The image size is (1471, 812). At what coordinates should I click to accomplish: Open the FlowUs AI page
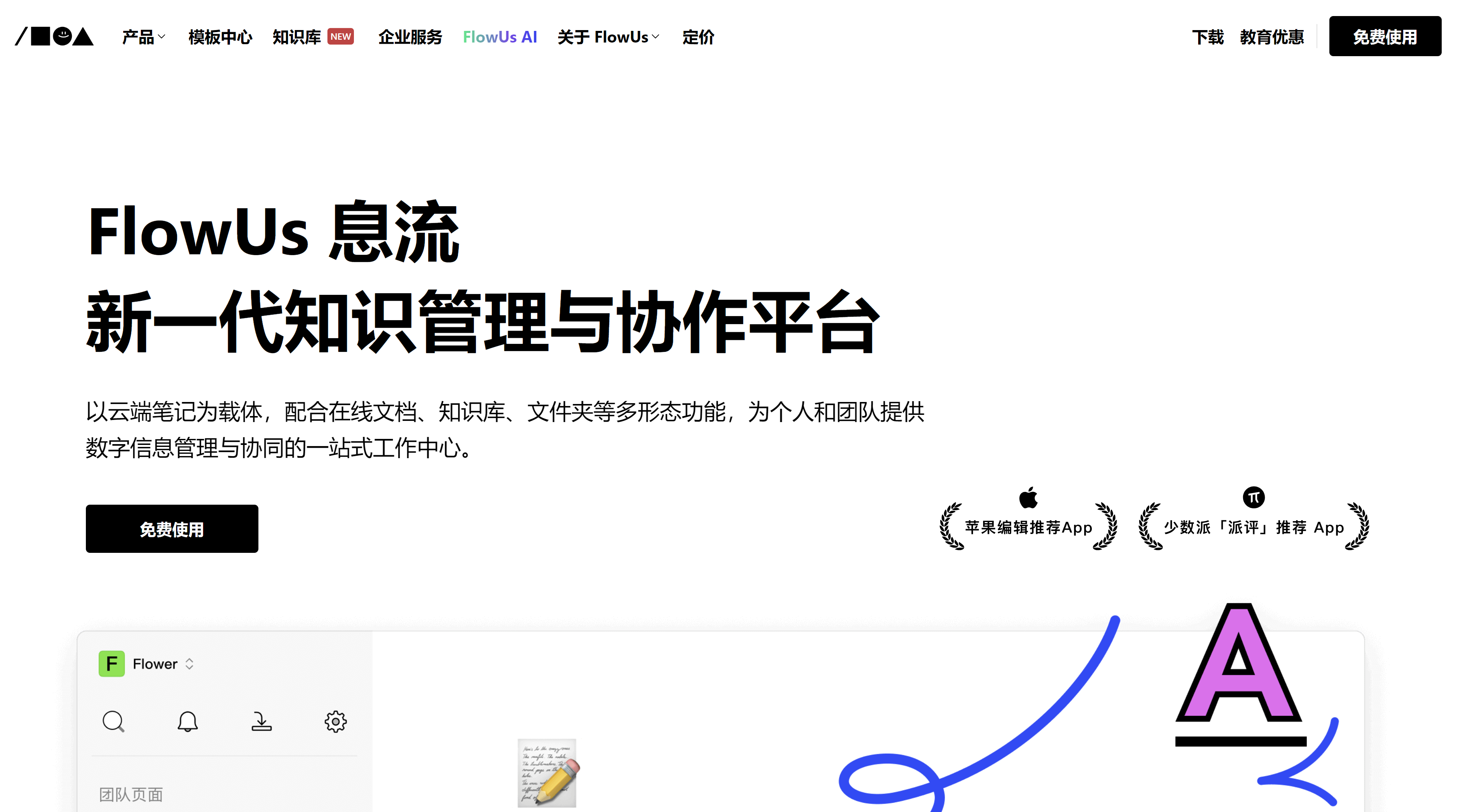click(x=500, y=37)
